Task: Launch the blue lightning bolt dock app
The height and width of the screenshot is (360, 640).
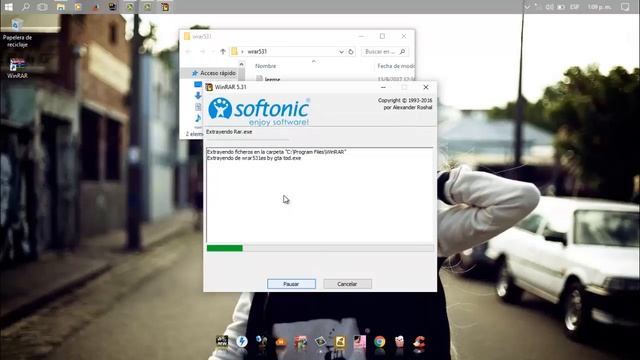Action: (x=242, y=342)
